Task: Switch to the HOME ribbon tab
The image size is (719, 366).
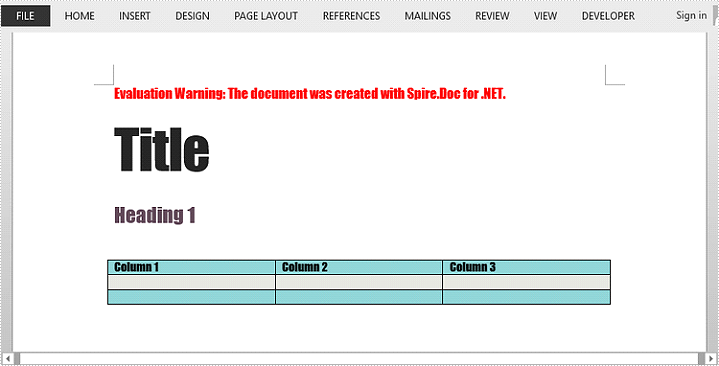Action: pyautogui.click(x=79, y=16)
